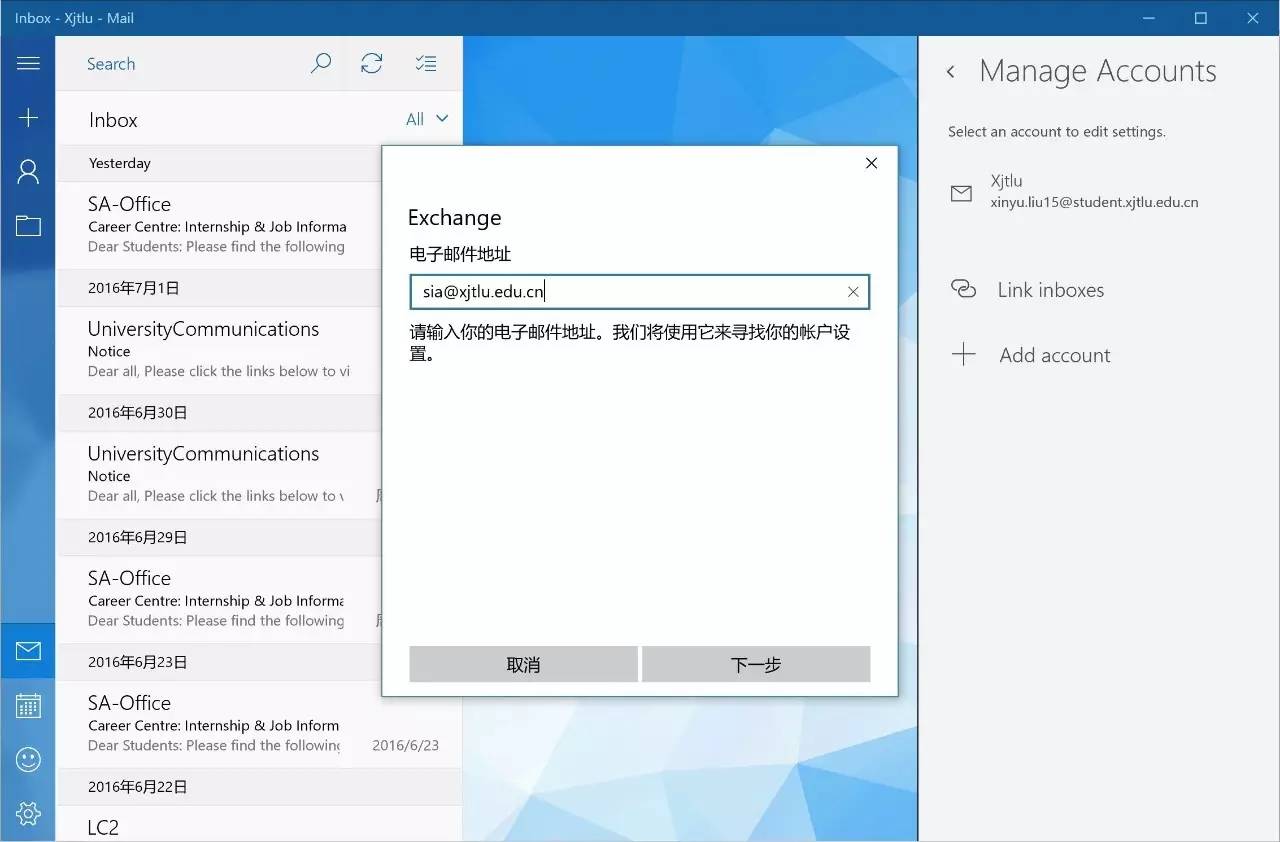Open the feedback smiley icon

28,760
